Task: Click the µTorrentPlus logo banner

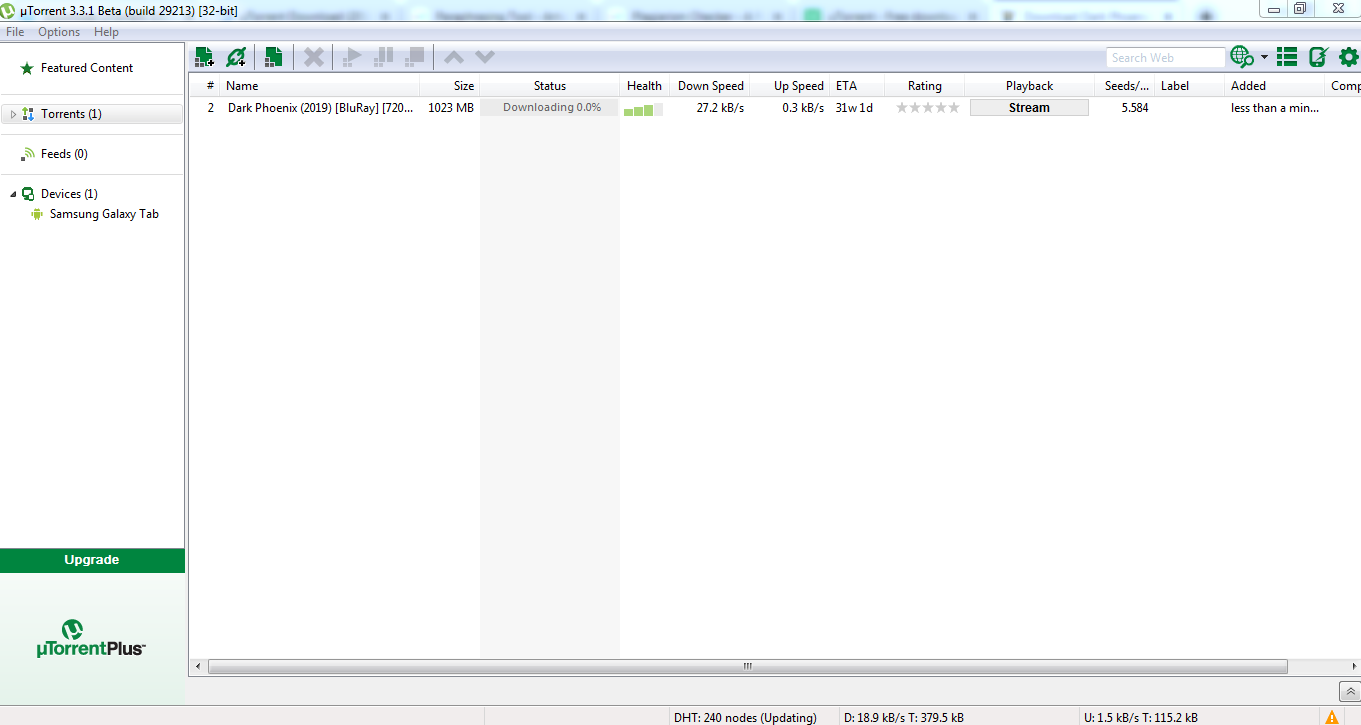Action: tap(91, 638)
